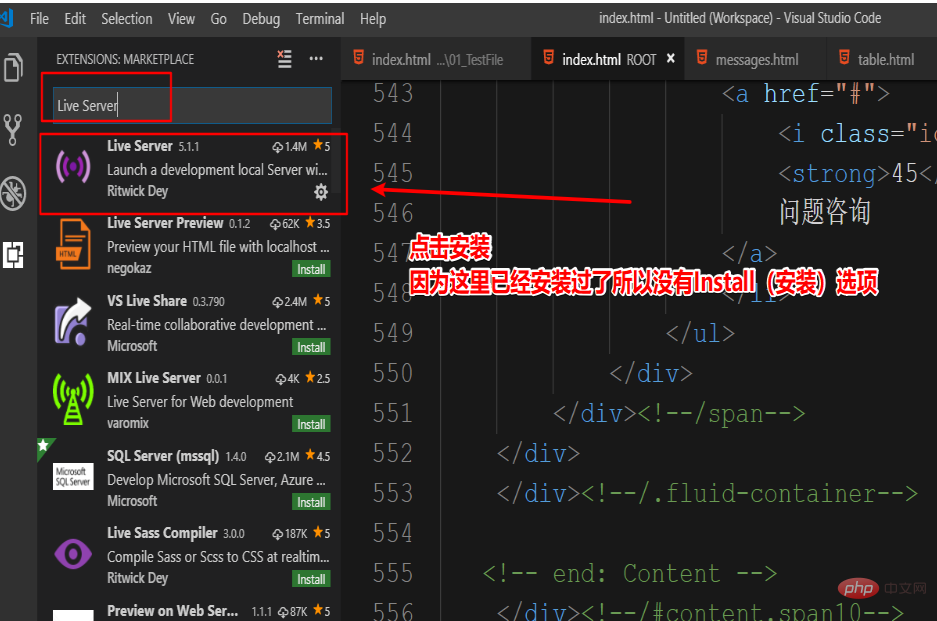This screenshot has height=621, width=937.
Task: Click the VS Code logo in title bar
Action: point(7,19)
